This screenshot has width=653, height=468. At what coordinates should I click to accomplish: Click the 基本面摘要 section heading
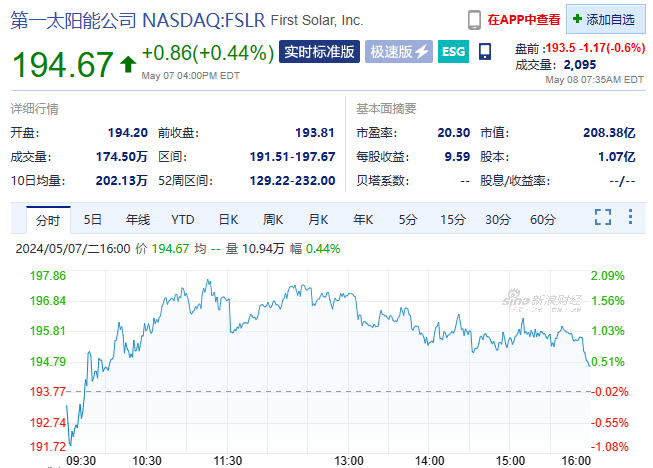click(386, 109)
